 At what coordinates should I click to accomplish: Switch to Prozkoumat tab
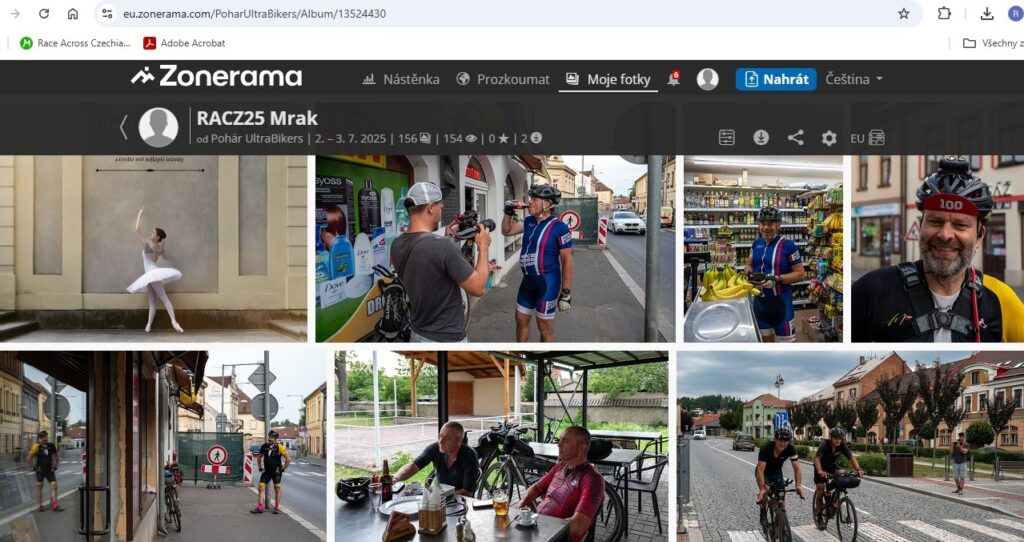point(502,79)
